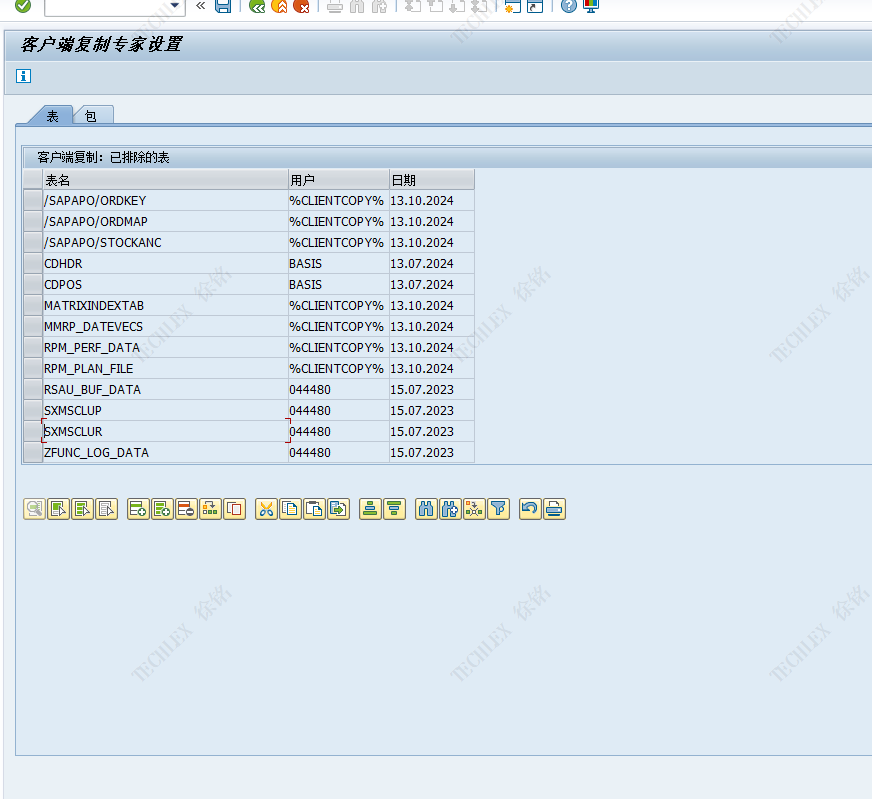The image size is (872, 799).
Task: Switch to the 包 tab
Action: tap(91, 116)
